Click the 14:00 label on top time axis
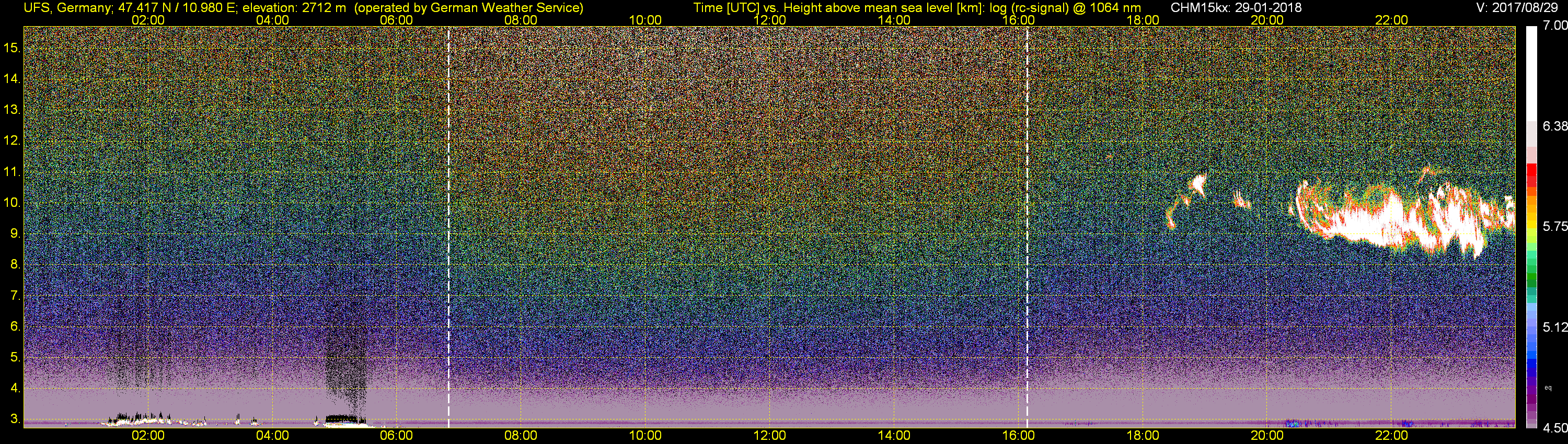The height and width of the screenshot is (444, 1568). coord(894,20)
